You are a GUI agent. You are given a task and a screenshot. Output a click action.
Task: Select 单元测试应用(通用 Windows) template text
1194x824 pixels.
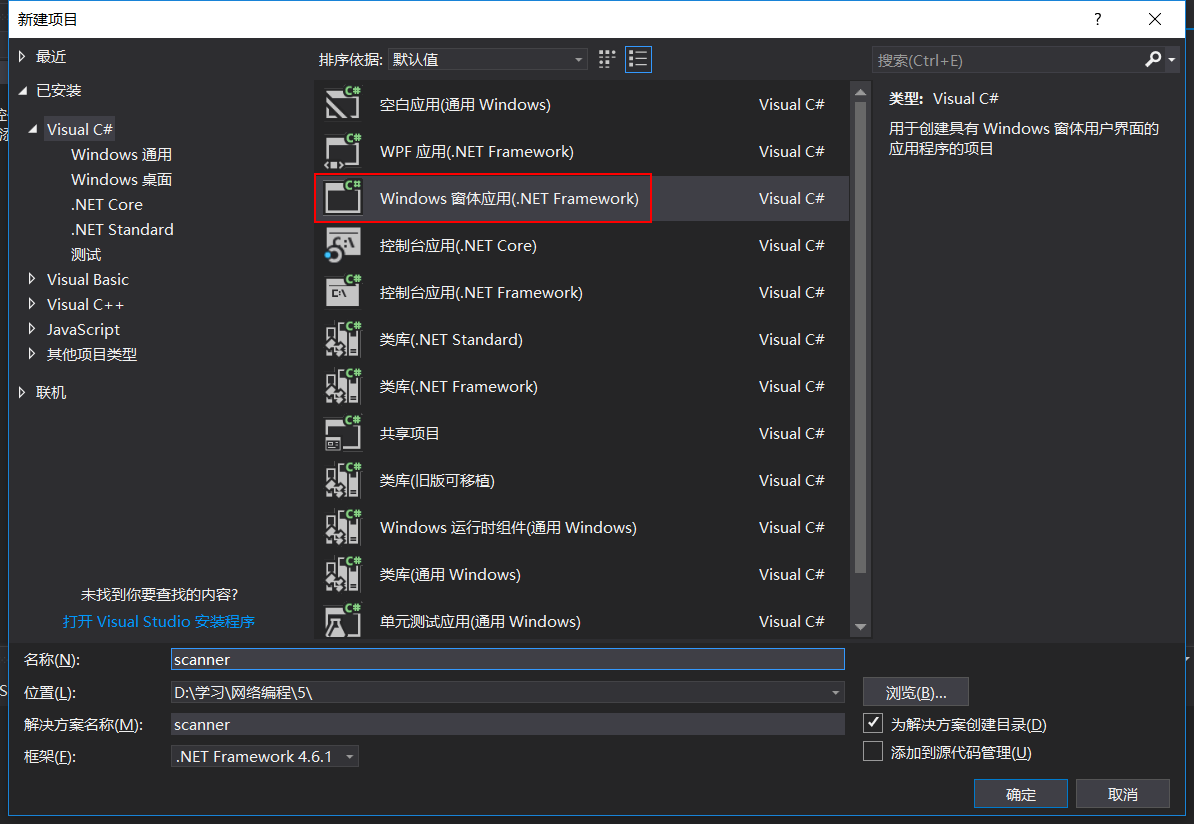pos(480,621)
